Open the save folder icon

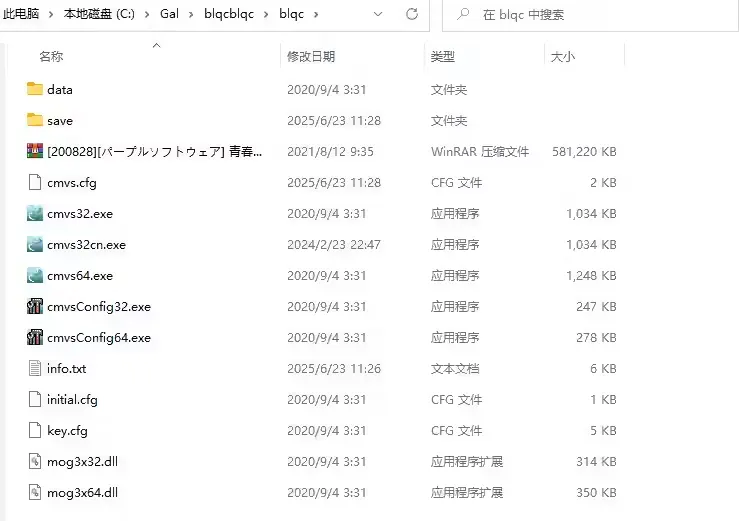click(x=35, y=120)
